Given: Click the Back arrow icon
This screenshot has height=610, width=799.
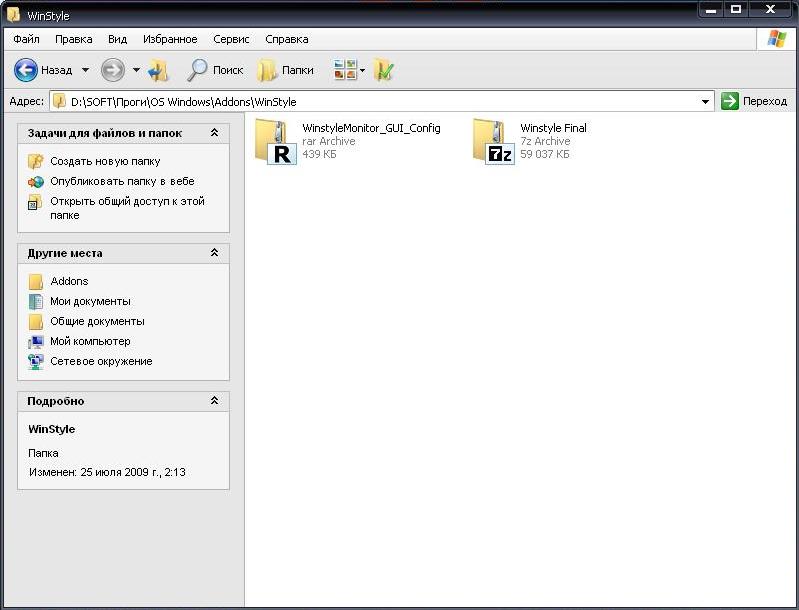Looking at the screenshot, I should pos(25,70).
